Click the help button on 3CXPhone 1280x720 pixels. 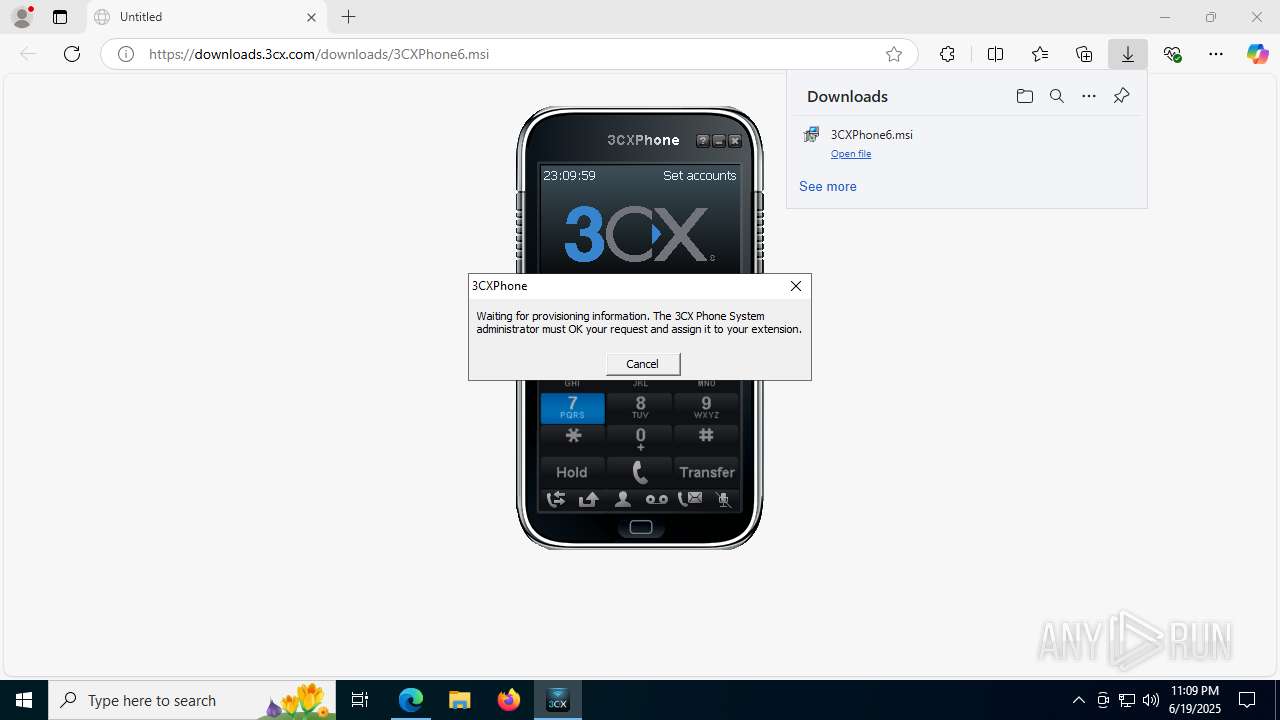703,141
